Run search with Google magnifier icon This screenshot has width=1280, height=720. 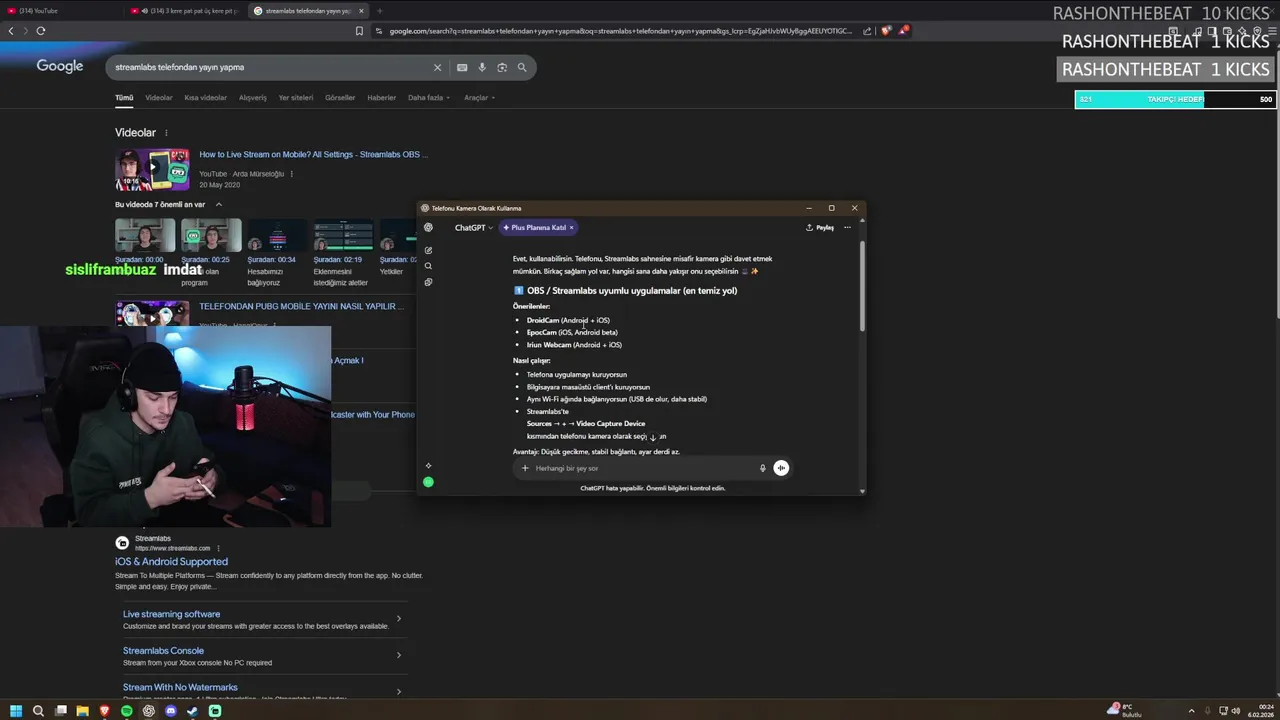point(522,67)
